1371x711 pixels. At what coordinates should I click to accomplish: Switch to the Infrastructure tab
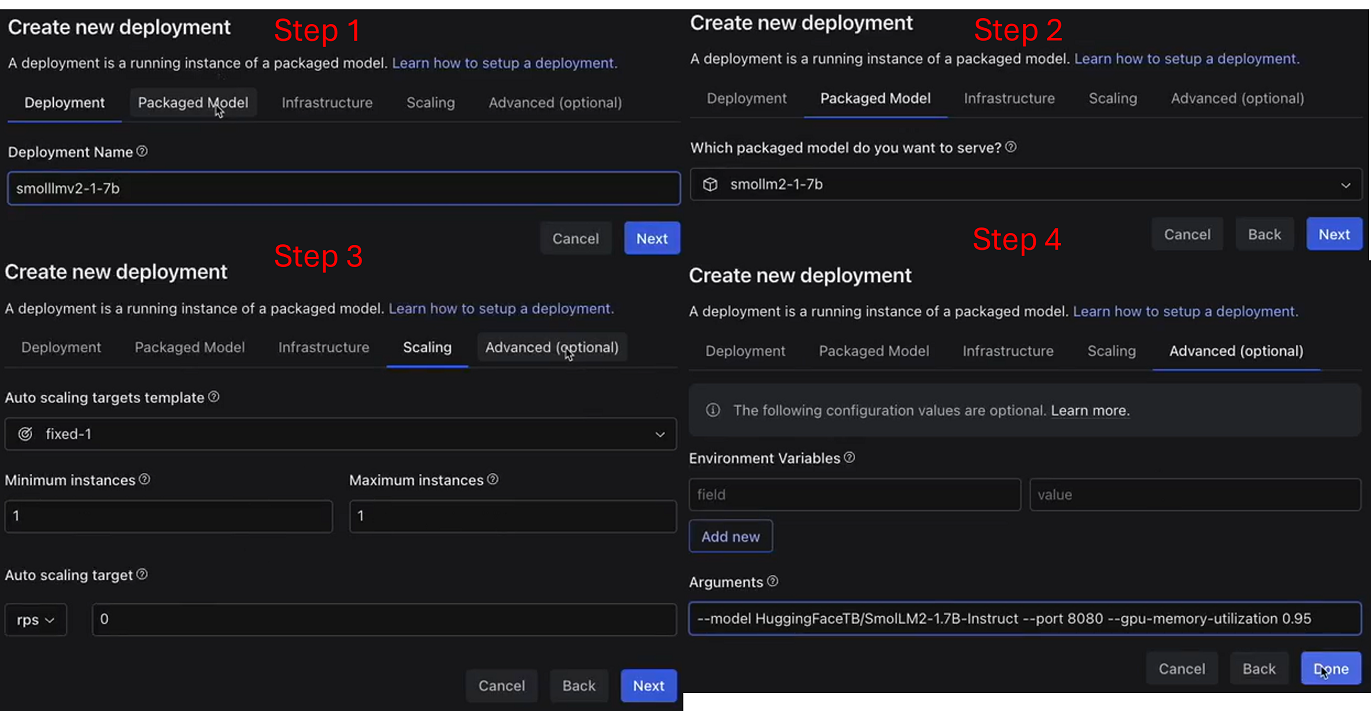(x=326, y=102)
